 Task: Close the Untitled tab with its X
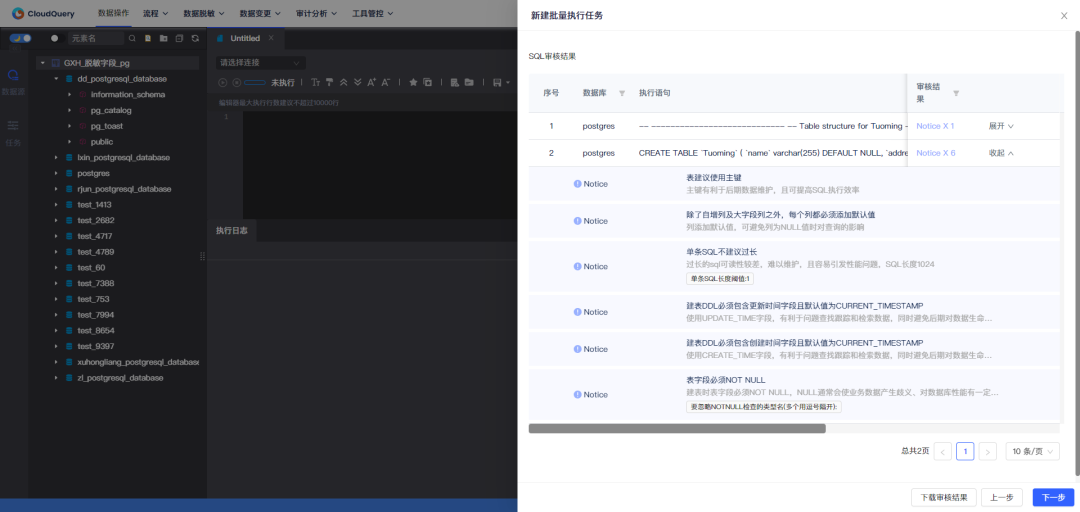click(271, 38)
